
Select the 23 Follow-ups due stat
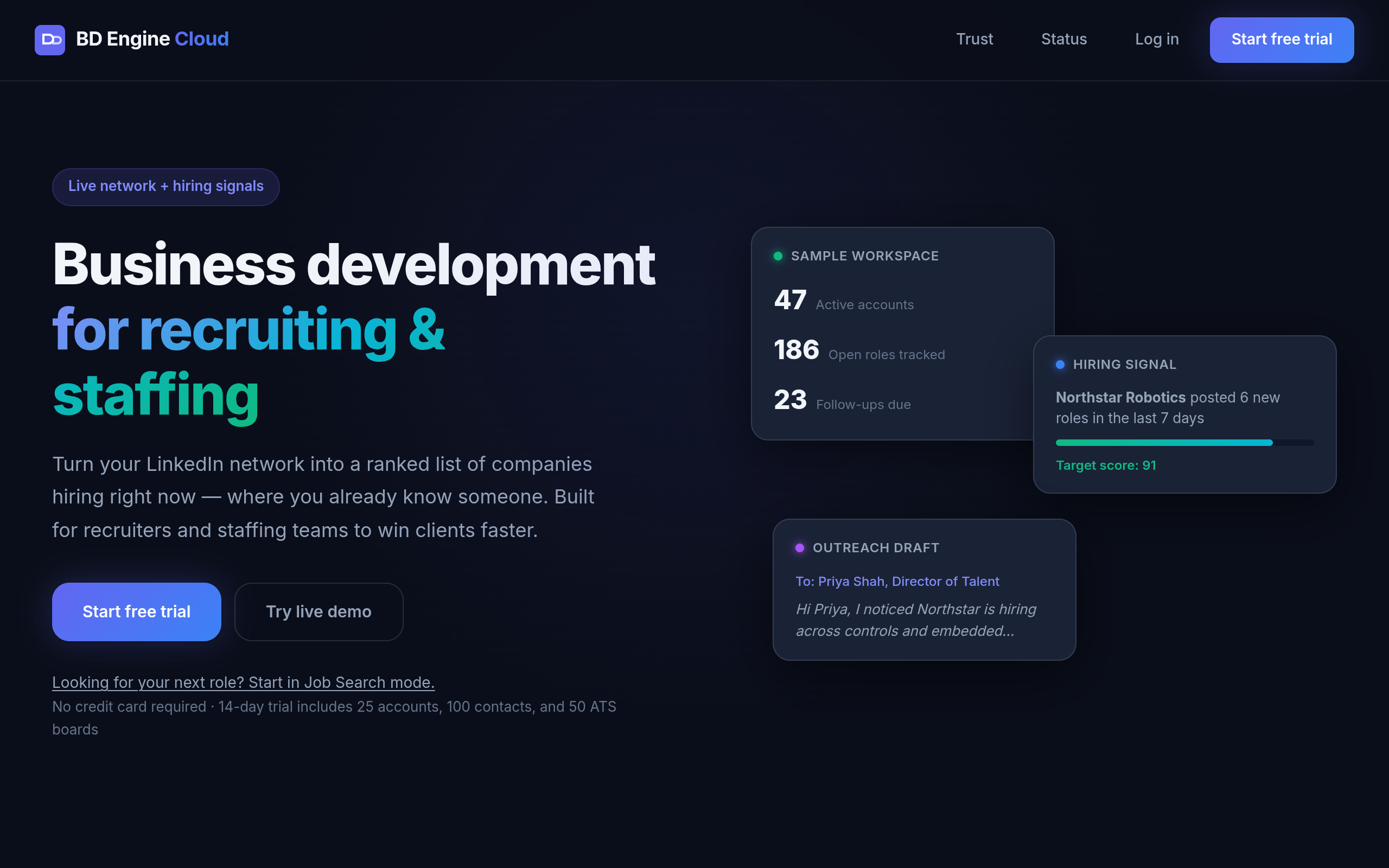[842, 400]
